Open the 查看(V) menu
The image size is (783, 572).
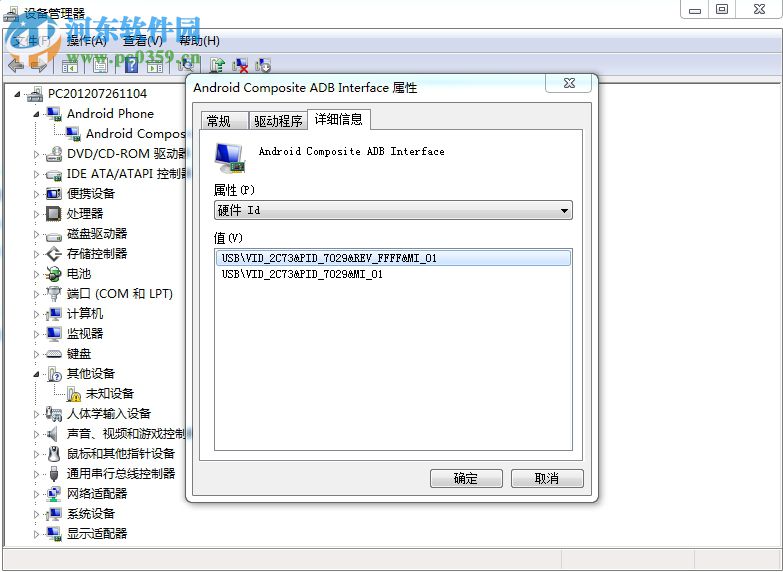click(x=142, y=41)
